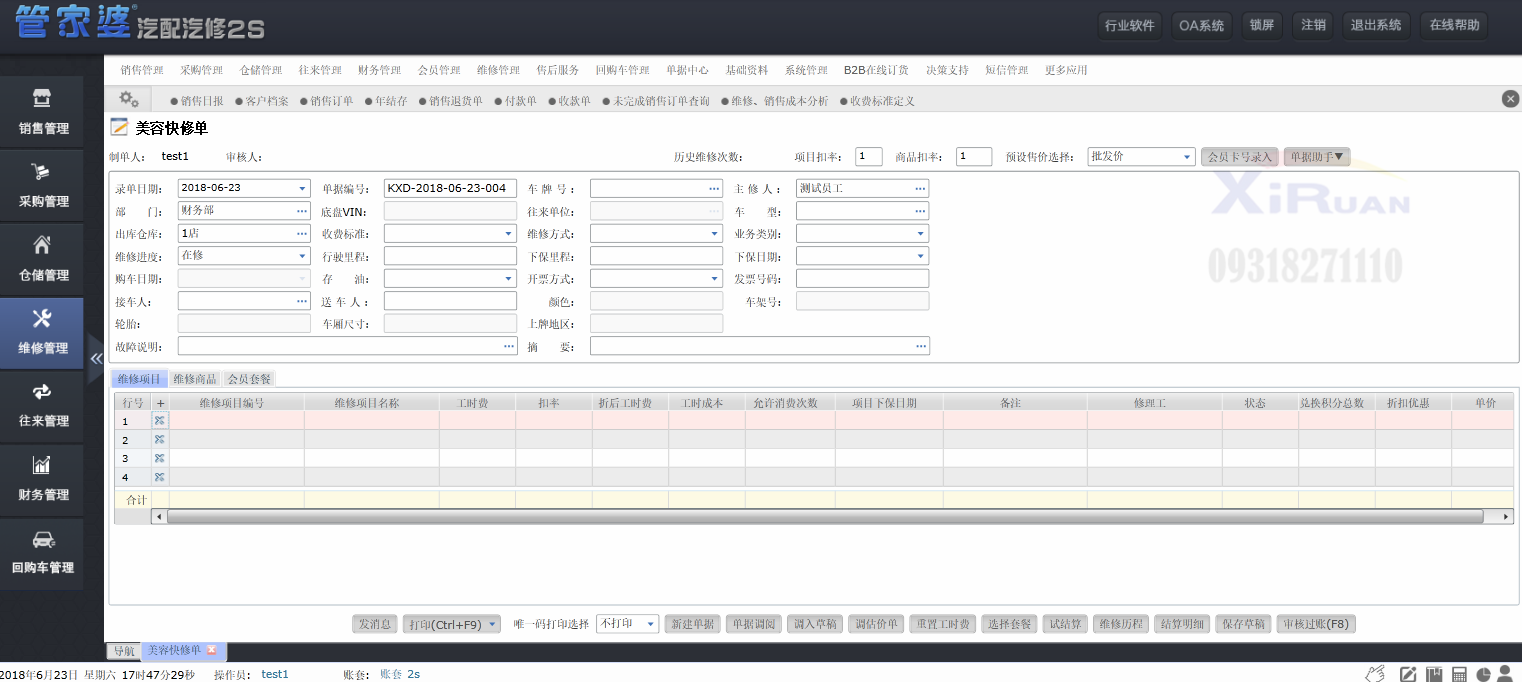Browse 主修人 with ellipsis button
1522x682 pixels.
pyautogui.click(x=920, y=188)
